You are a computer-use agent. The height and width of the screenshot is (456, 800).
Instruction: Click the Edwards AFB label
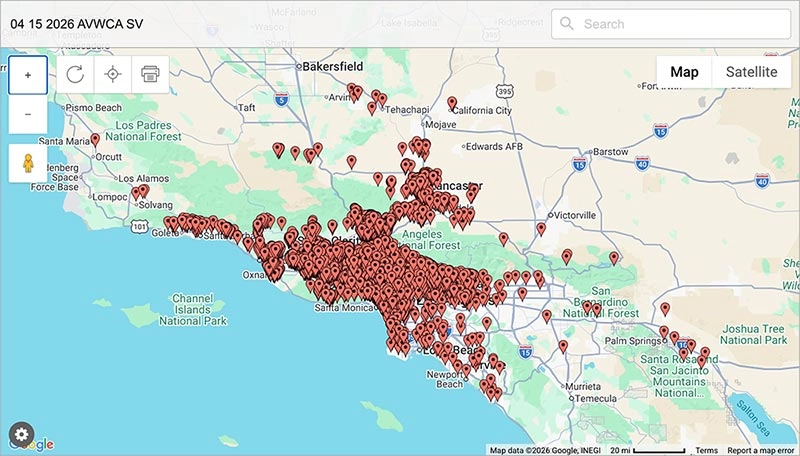coord(494,146)
